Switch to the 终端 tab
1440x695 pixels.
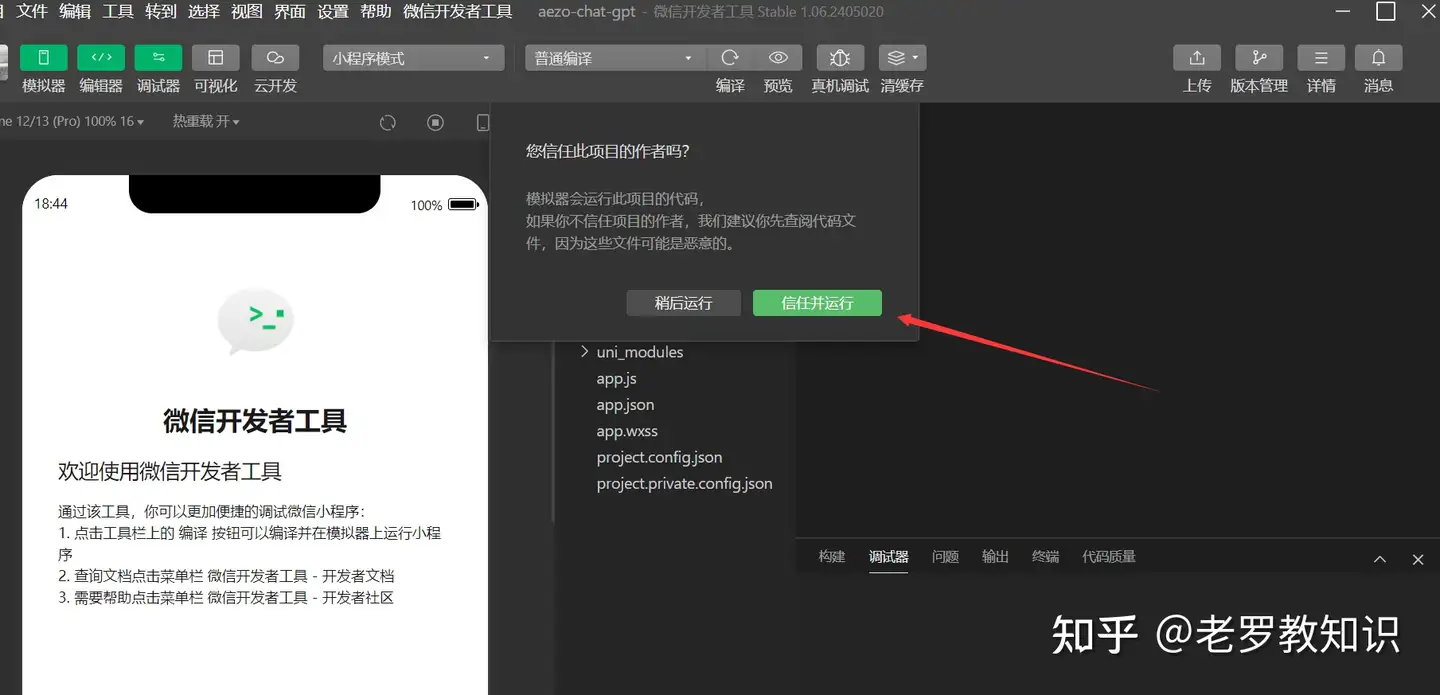pyautogui.click(x=1045, y=557)
